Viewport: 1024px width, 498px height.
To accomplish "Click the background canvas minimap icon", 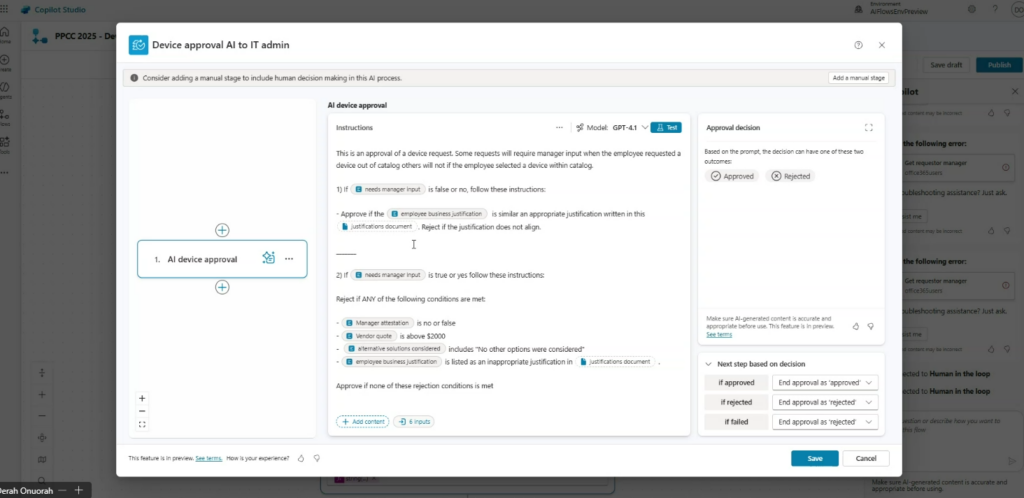I will (42, 459).
